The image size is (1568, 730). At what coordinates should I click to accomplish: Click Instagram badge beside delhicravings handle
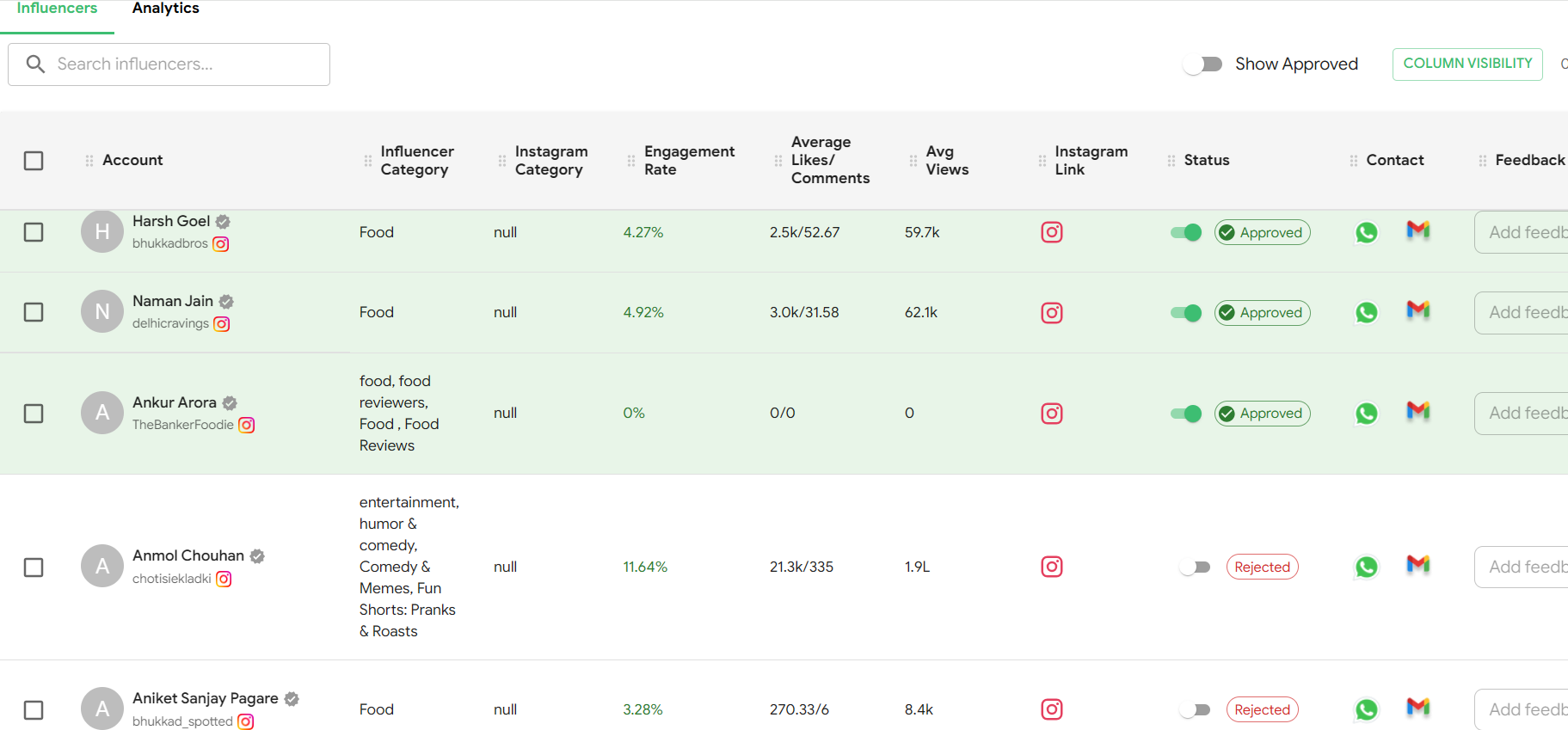pyautogui.click(x=222, y=324)
